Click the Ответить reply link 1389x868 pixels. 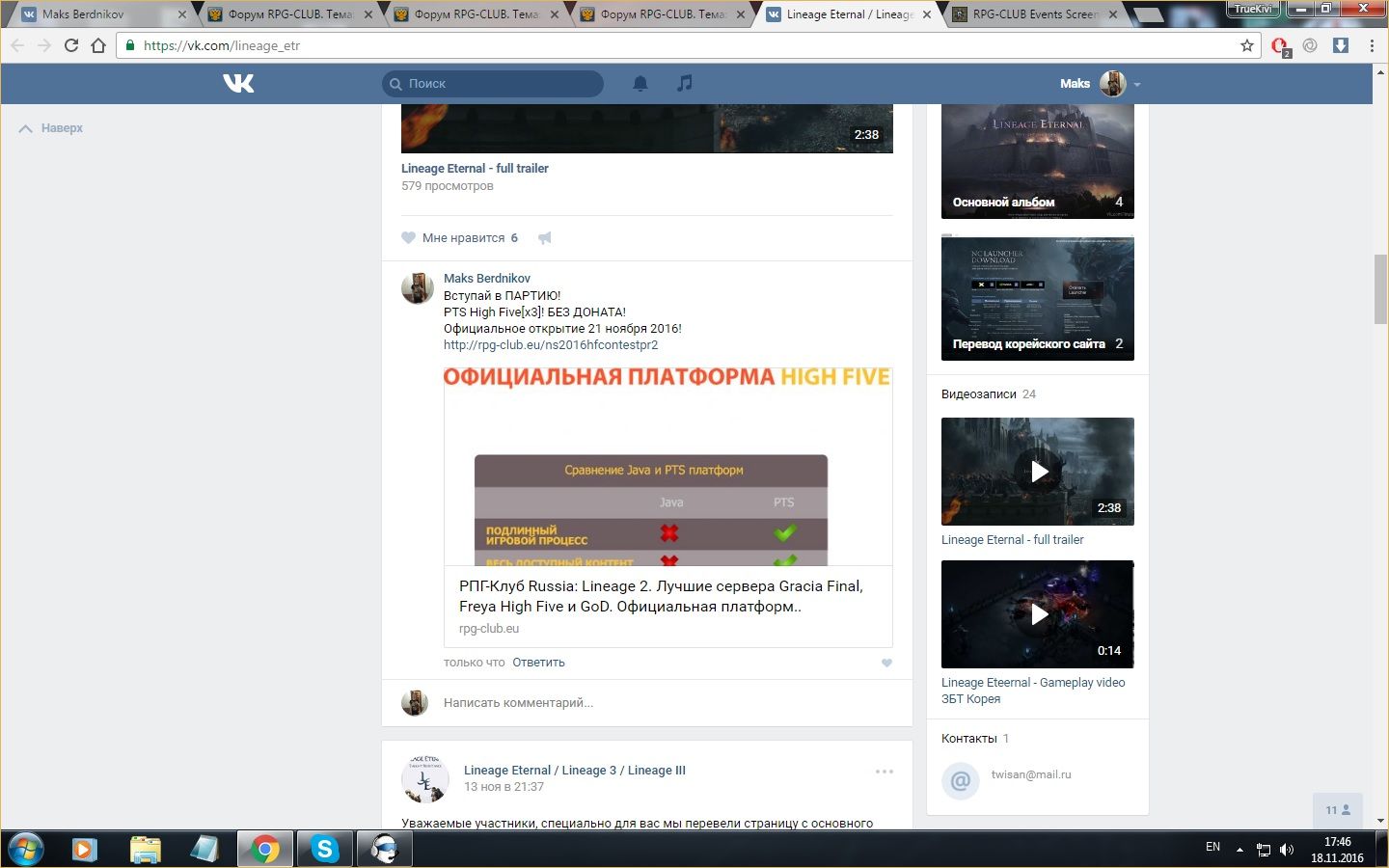pos(538,663)
